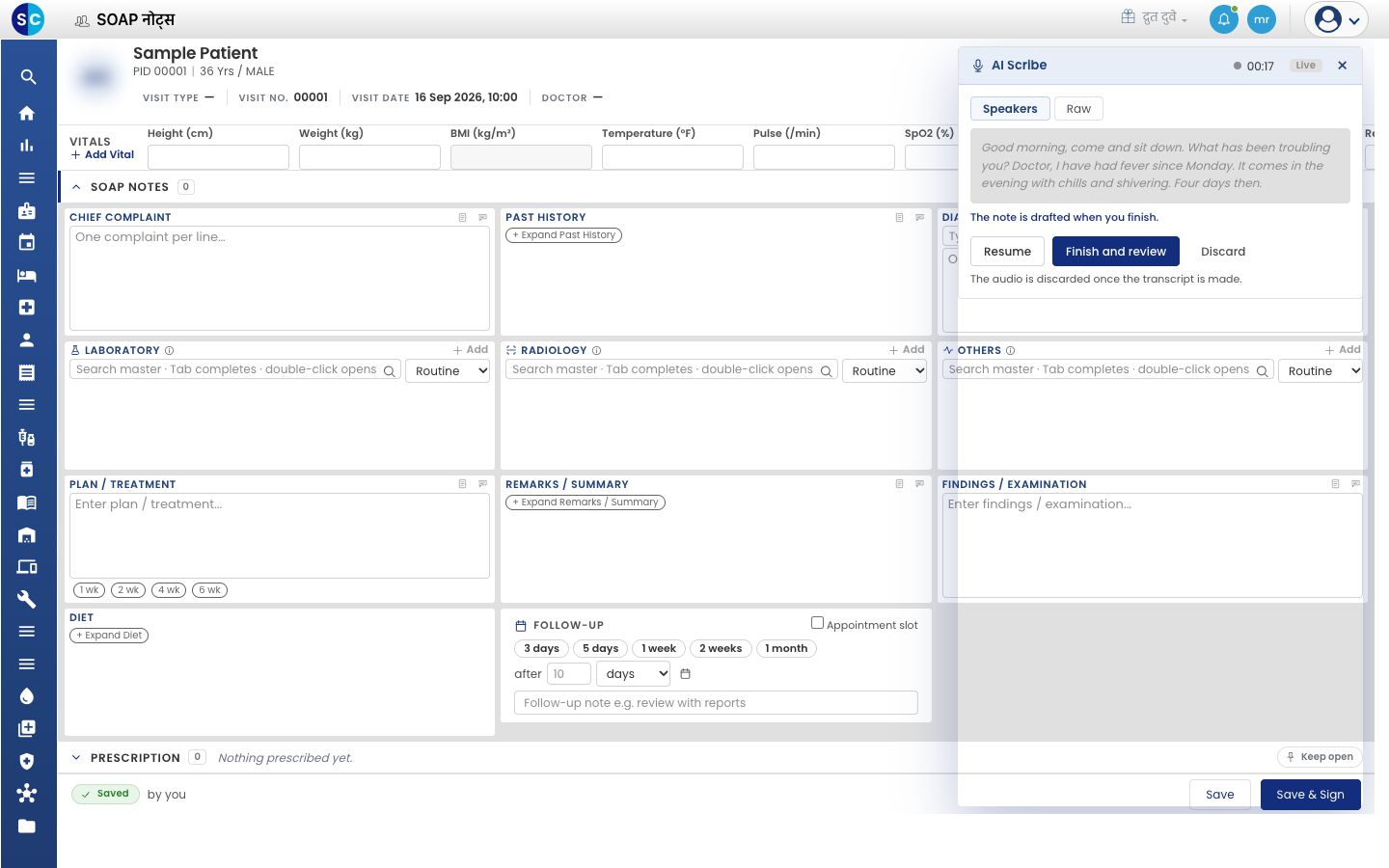Click the Save & Sign button

tap(1310, 795)
